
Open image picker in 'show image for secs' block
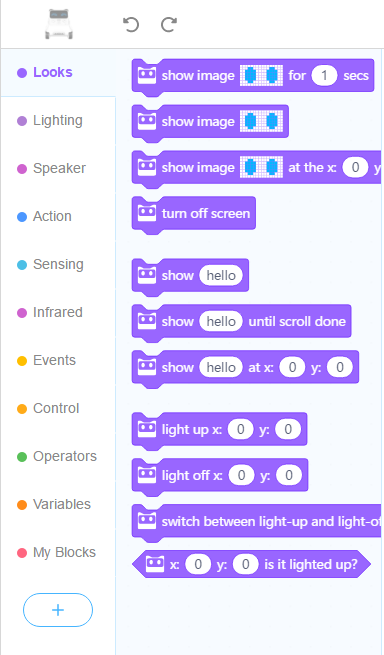pyautogui.click(x=261, y=76)
